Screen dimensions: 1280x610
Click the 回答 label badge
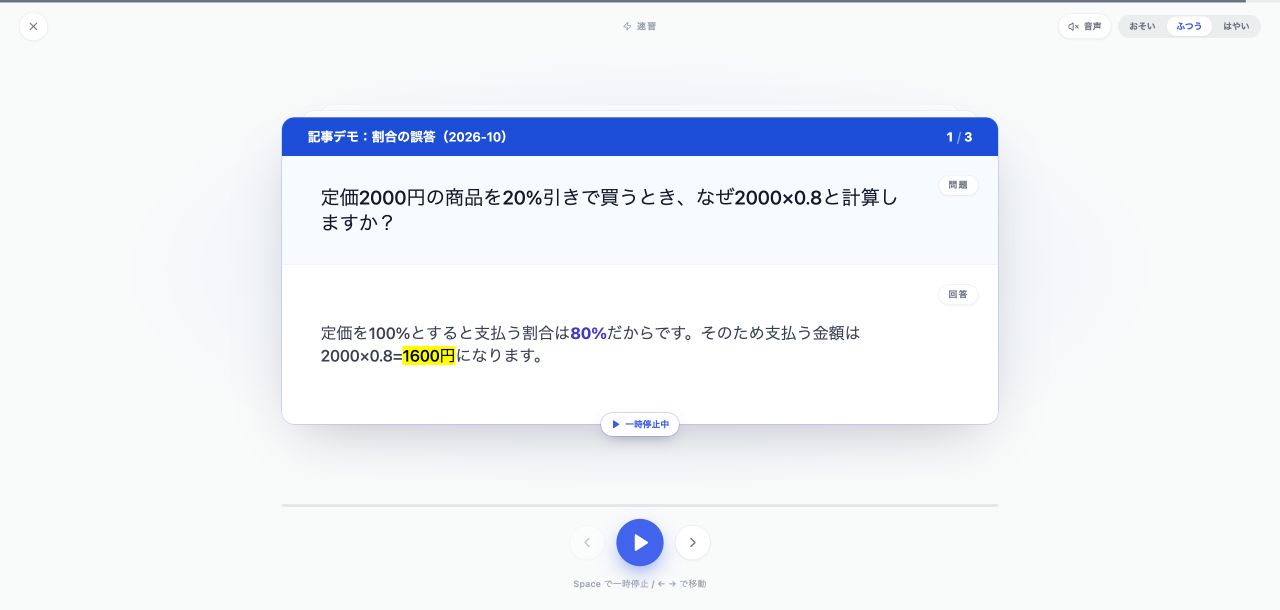coord(958,295)
